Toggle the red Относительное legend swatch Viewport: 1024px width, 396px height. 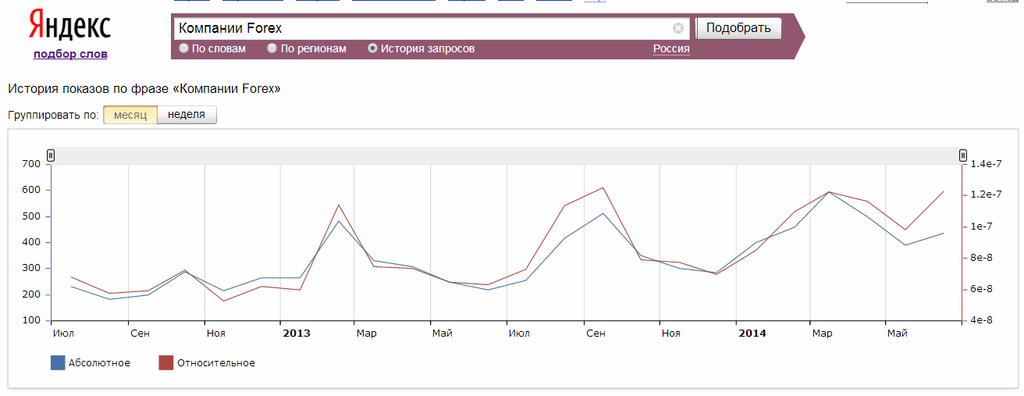tap(167, 363)
